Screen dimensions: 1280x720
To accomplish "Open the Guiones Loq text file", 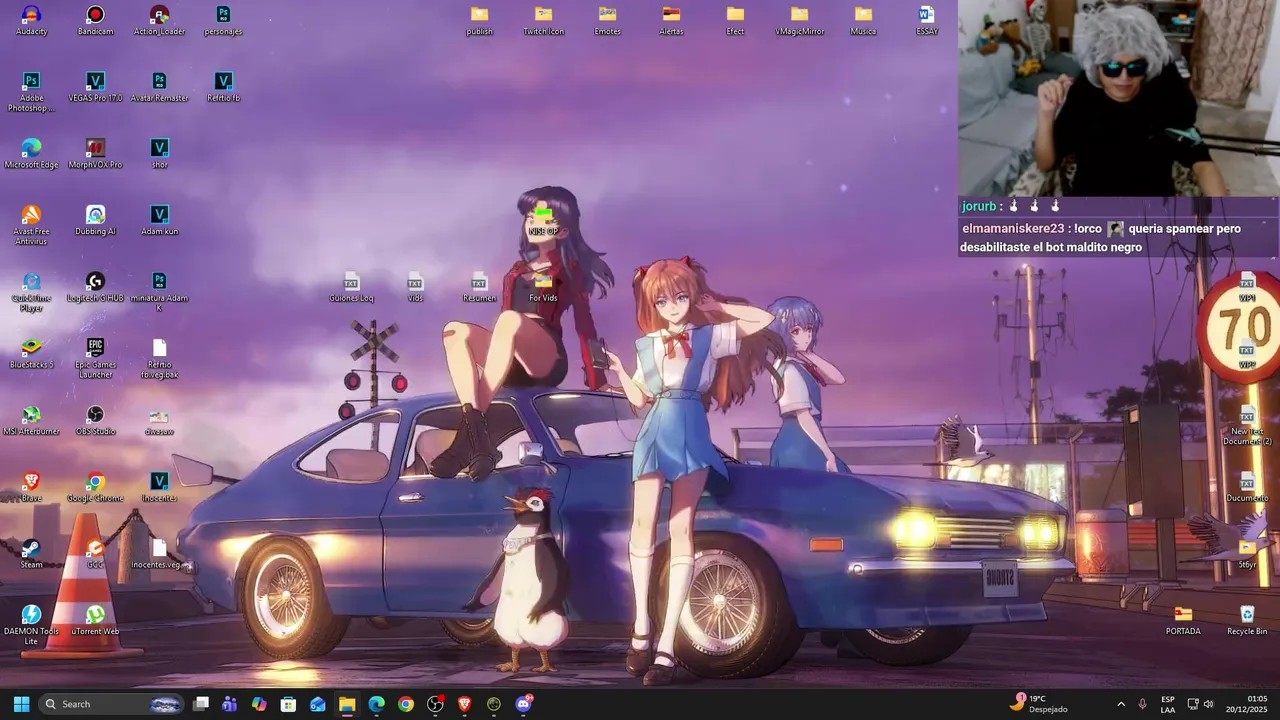I will tap(351, 287).
